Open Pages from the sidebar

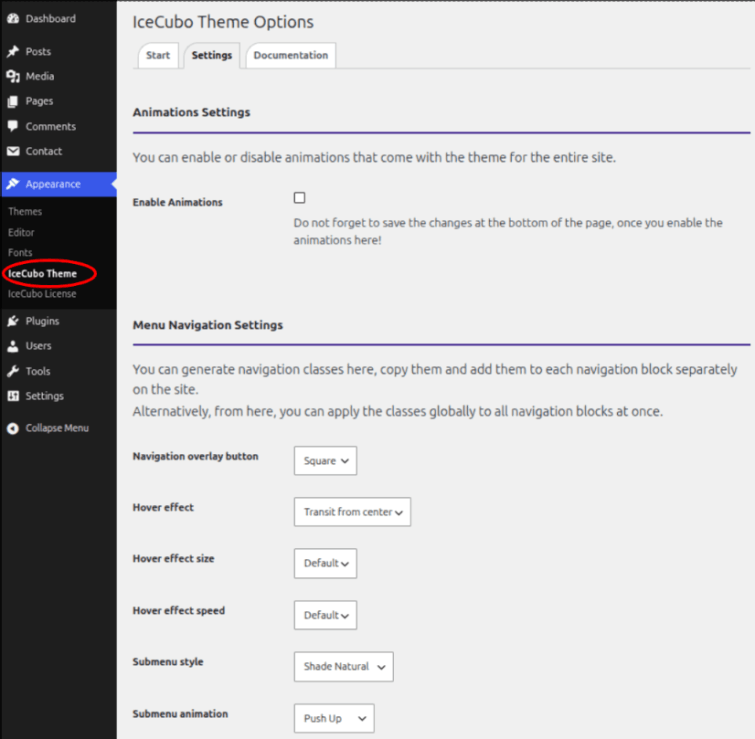58,101
